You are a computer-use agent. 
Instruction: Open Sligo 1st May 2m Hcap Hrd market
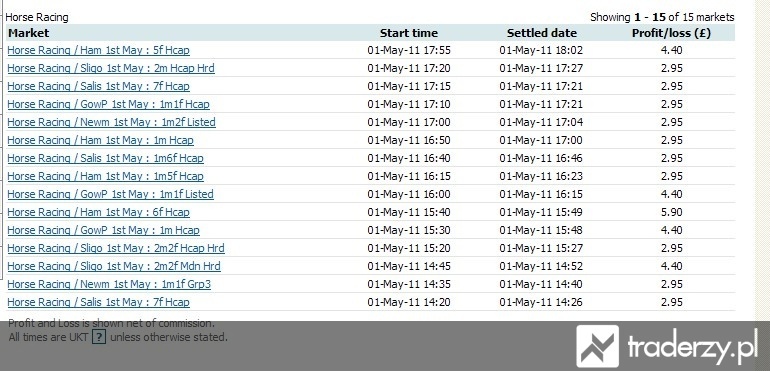tap(111, 68)
